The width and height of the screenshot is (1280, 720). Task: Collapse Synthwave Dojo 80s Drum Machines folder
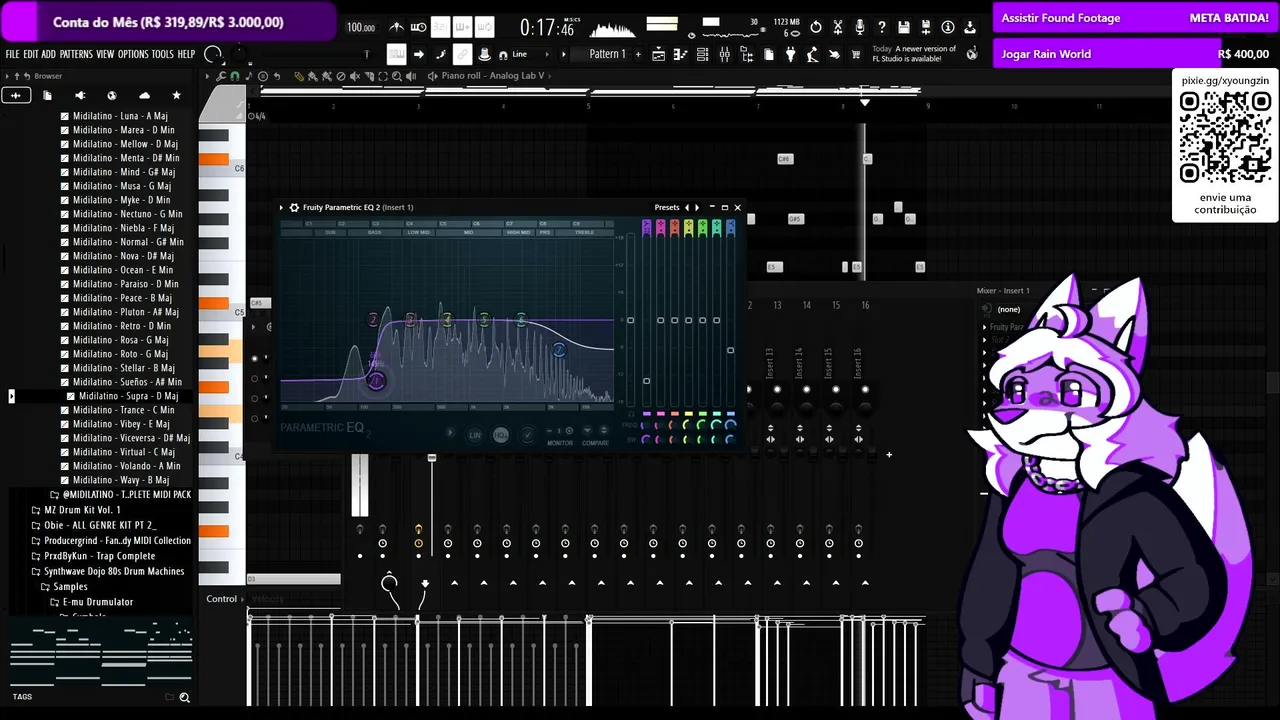(108, 571)
